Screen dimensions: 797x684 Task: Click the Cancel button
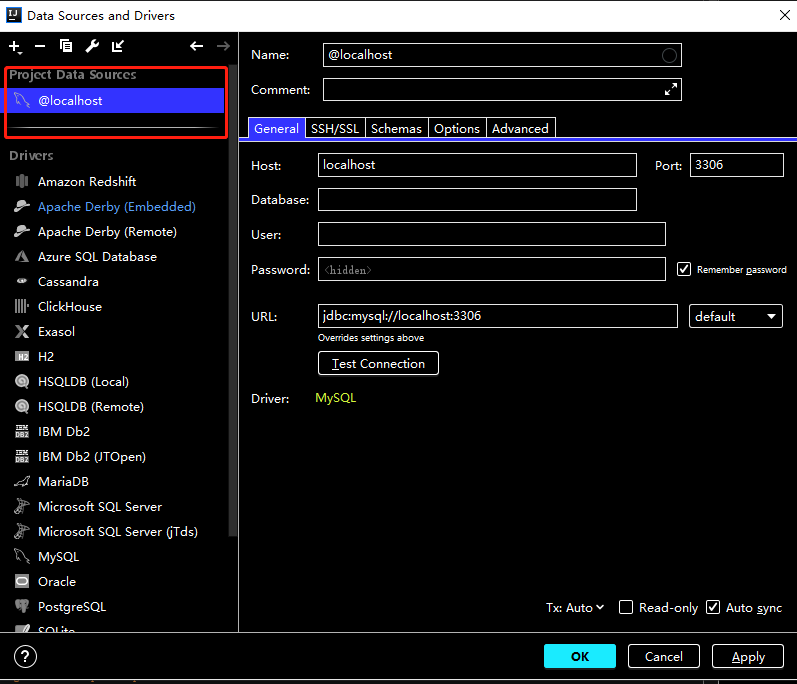[663, 656]
